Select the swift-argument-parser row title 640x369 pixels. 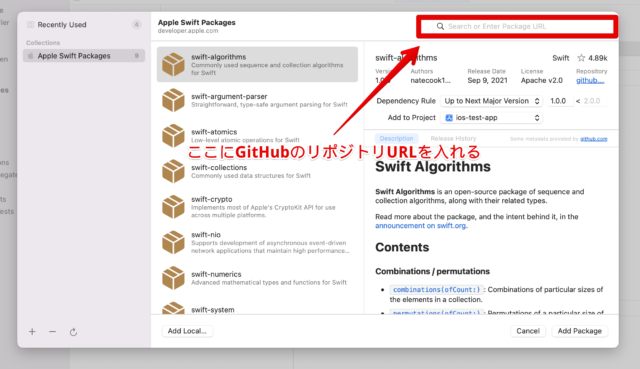point(229,96)
